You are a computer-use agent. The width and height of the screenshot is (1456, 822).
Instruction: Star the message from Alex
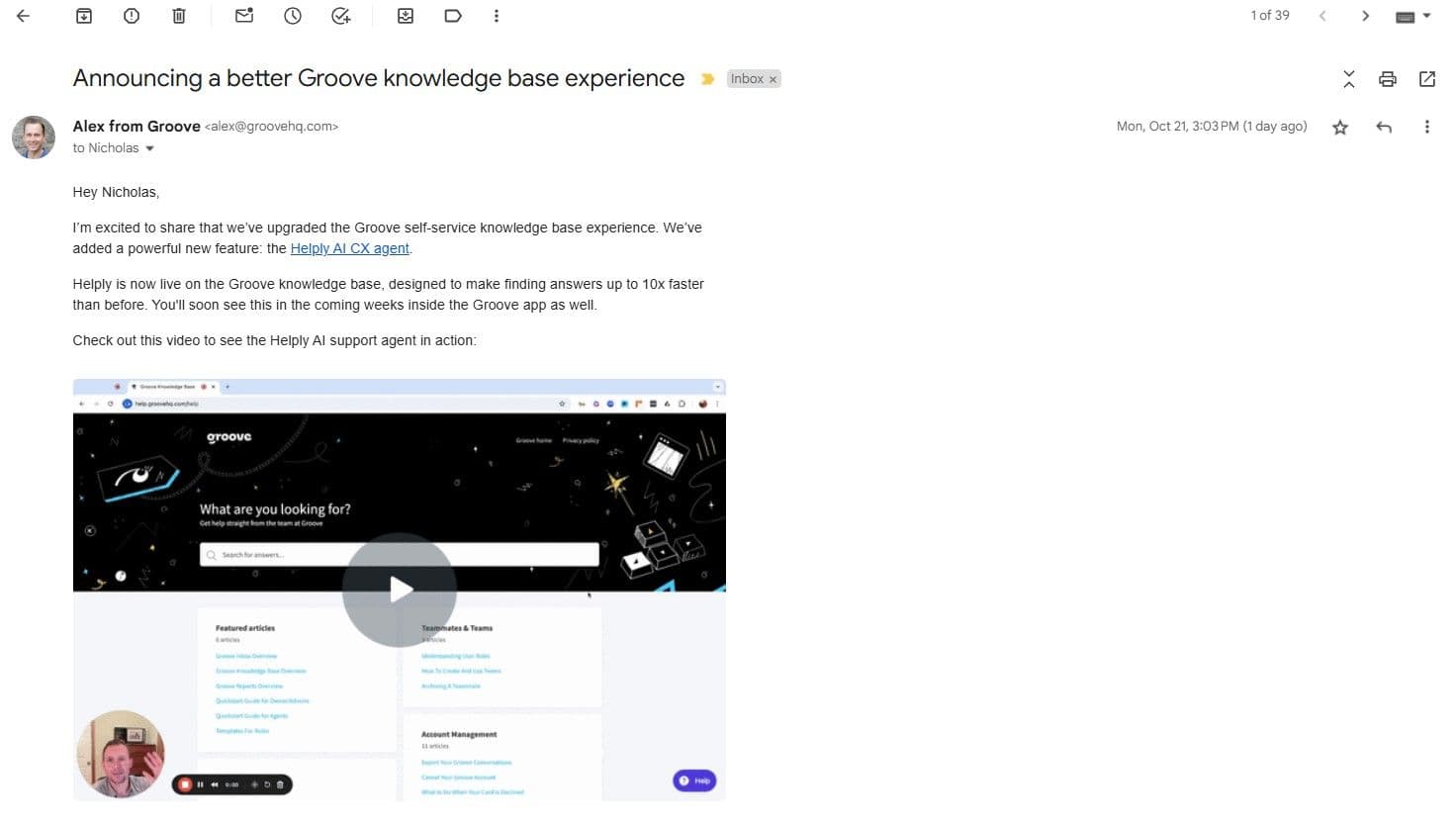pos(1340,127)
